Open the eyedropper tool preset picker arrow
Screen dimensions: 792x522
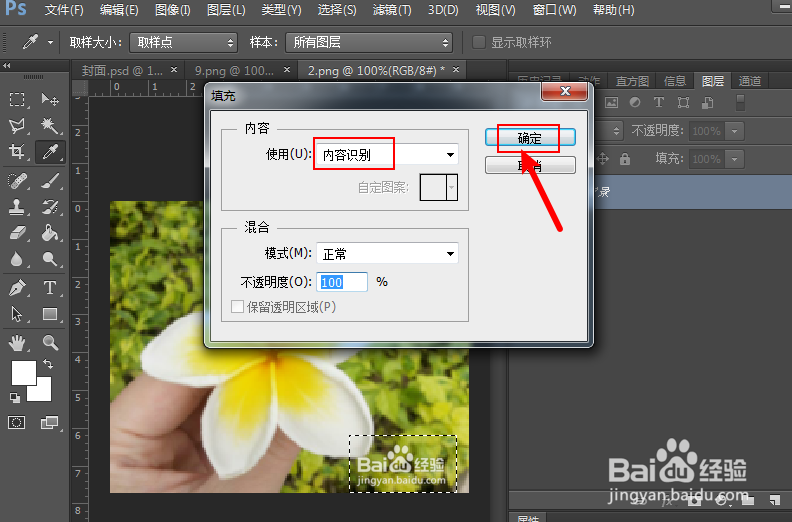coord(50,43)
